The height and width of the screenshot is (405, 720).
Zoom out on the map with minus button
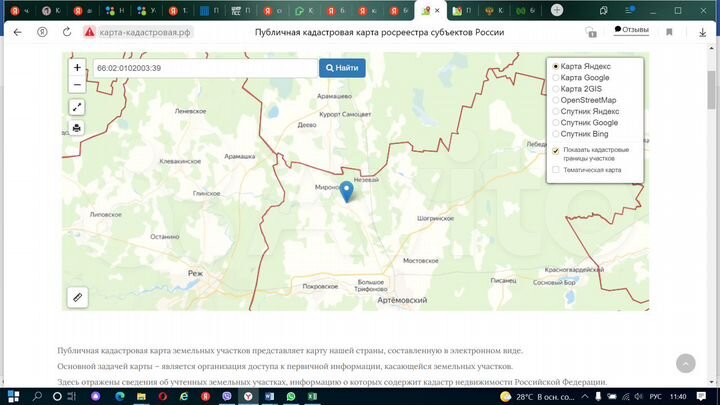(x=77, y=85)
